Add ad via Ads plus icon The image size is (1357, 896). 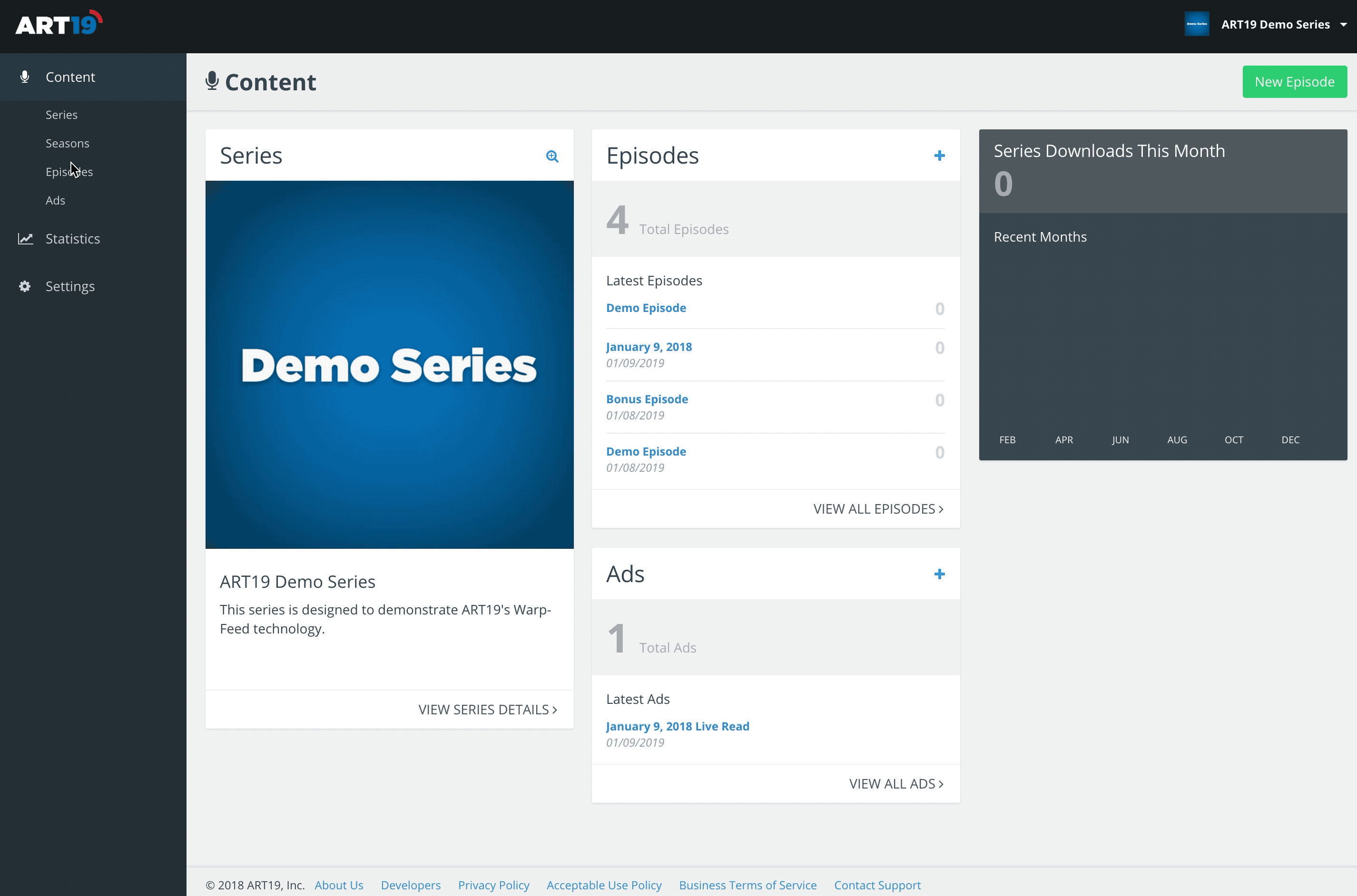tap(939, 574)
